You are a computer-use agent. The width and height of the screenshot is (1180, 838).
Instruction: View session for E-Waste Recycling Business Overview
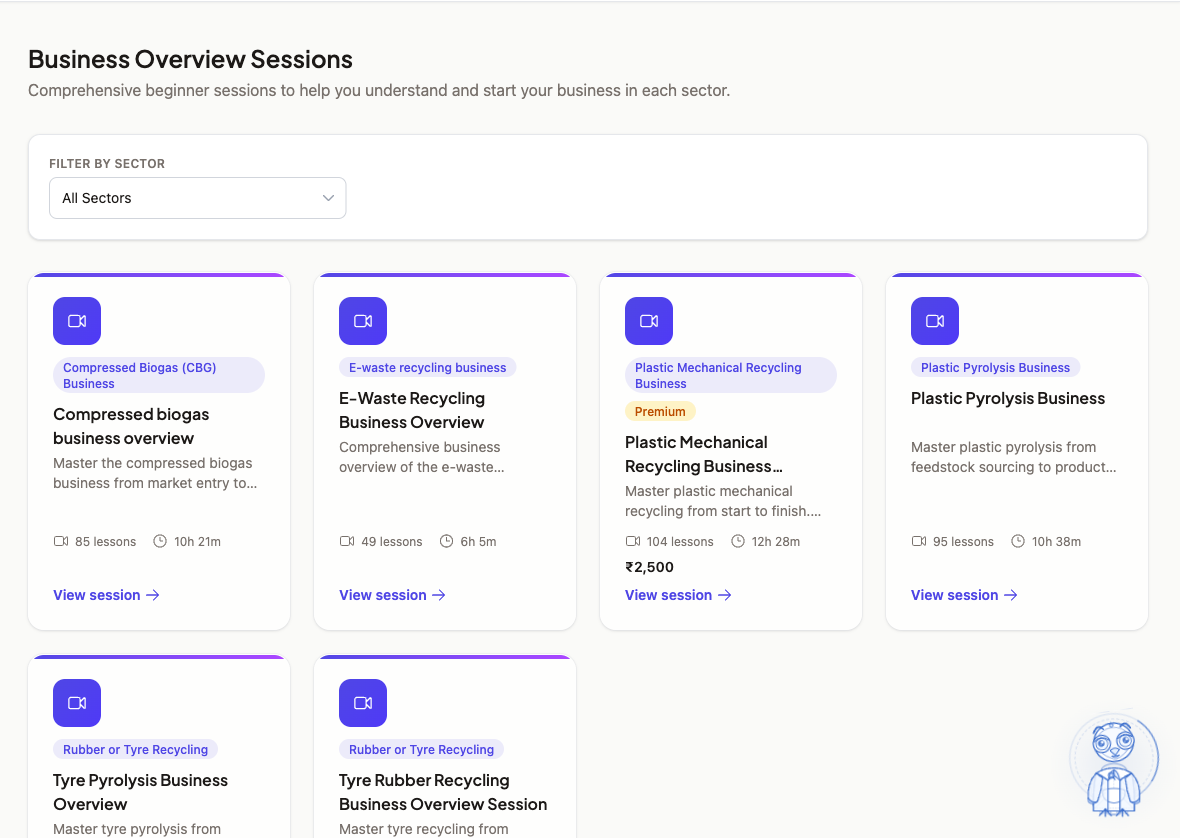point(392,595)
